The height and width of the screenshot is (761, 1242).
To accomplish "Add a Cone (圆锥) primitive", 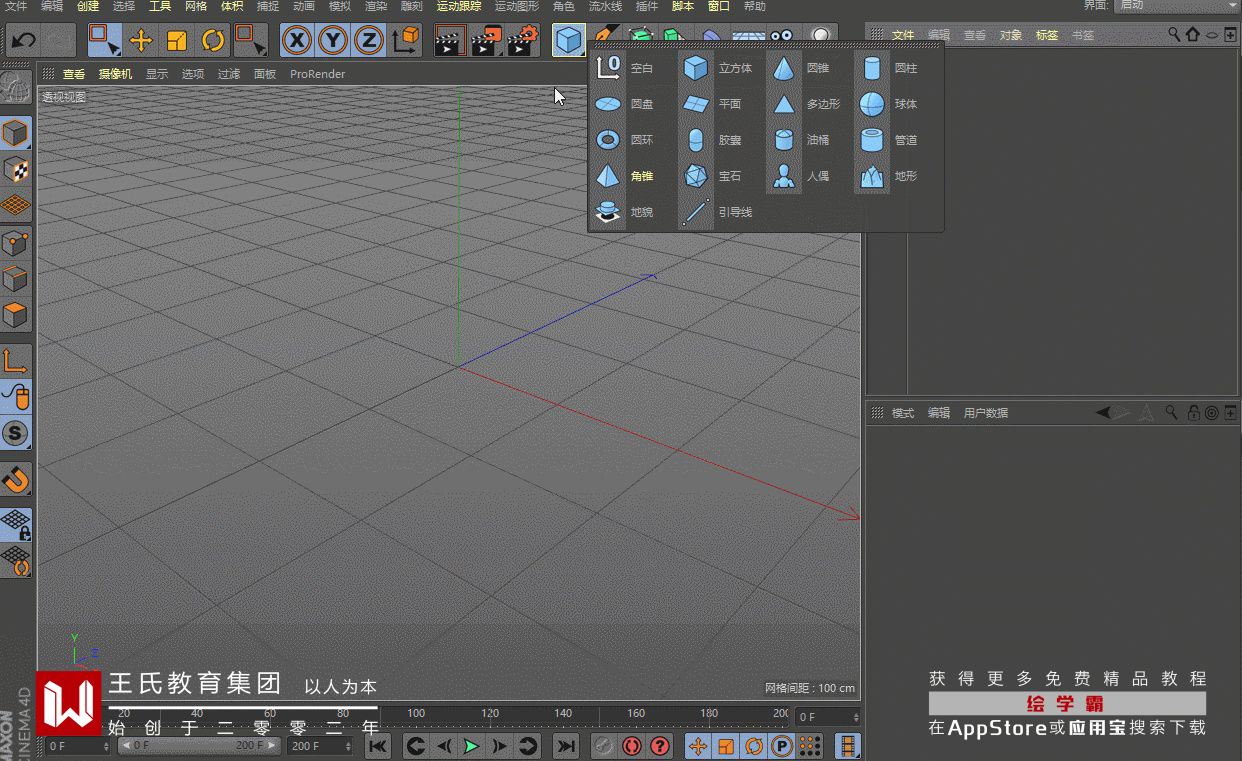I will (x=802, y=68).
